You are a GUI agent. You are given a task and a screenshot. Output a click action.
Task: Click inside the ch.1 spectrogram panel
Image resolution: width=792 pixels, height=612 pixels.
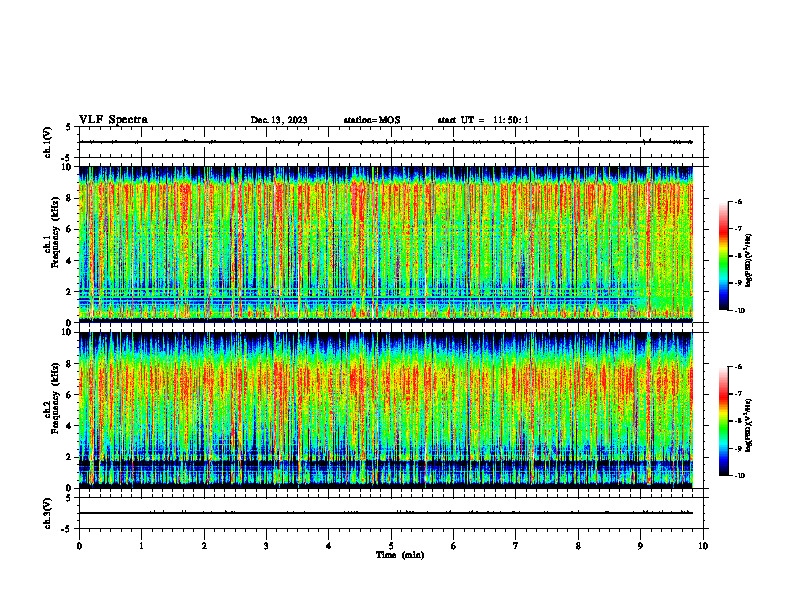click(386, 244)
